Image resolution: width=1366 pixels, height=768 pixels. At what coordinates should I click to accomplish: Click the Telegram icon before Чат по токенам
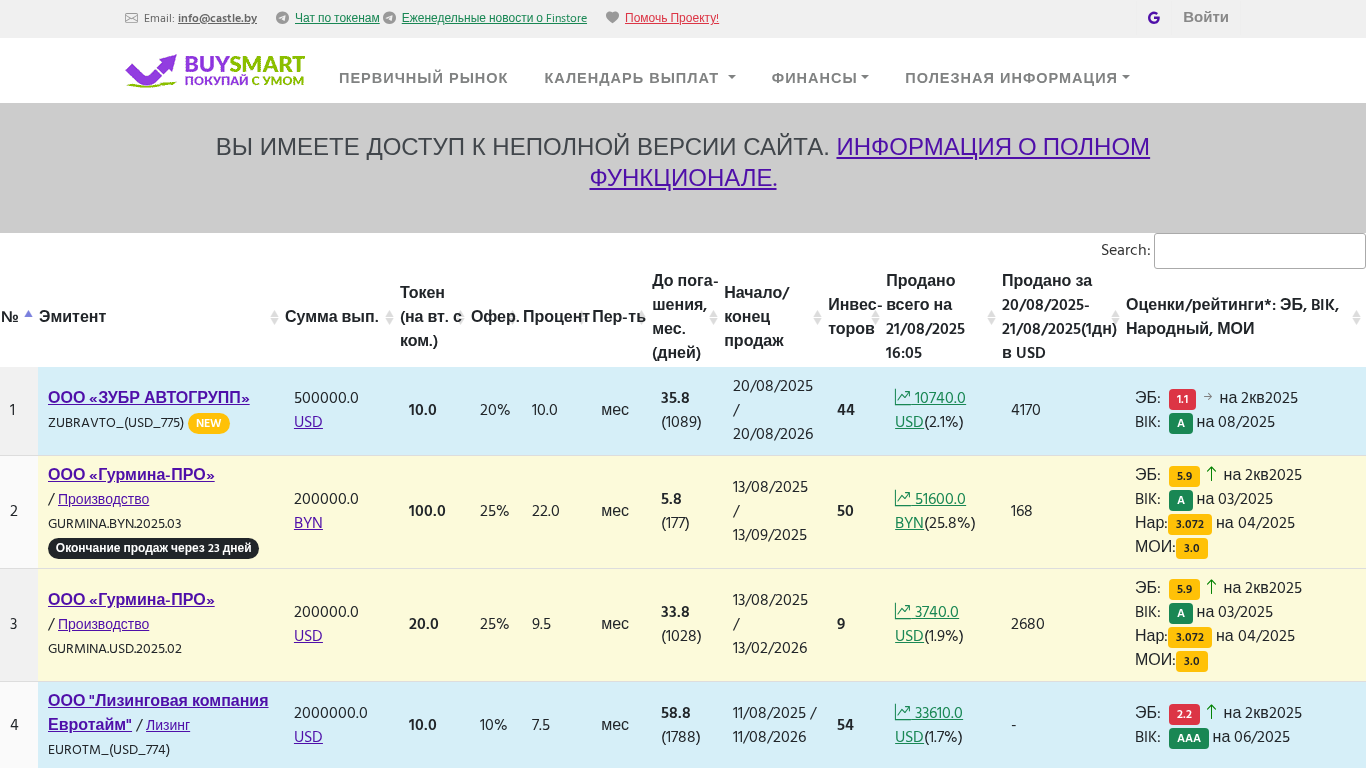[282, 18]
